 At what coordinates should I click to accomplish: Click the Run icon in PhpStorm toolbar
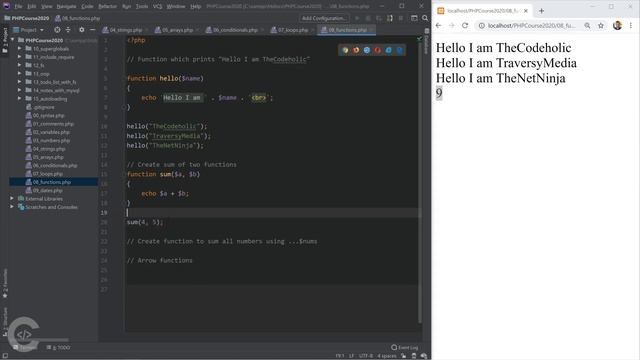pos(357,18)
